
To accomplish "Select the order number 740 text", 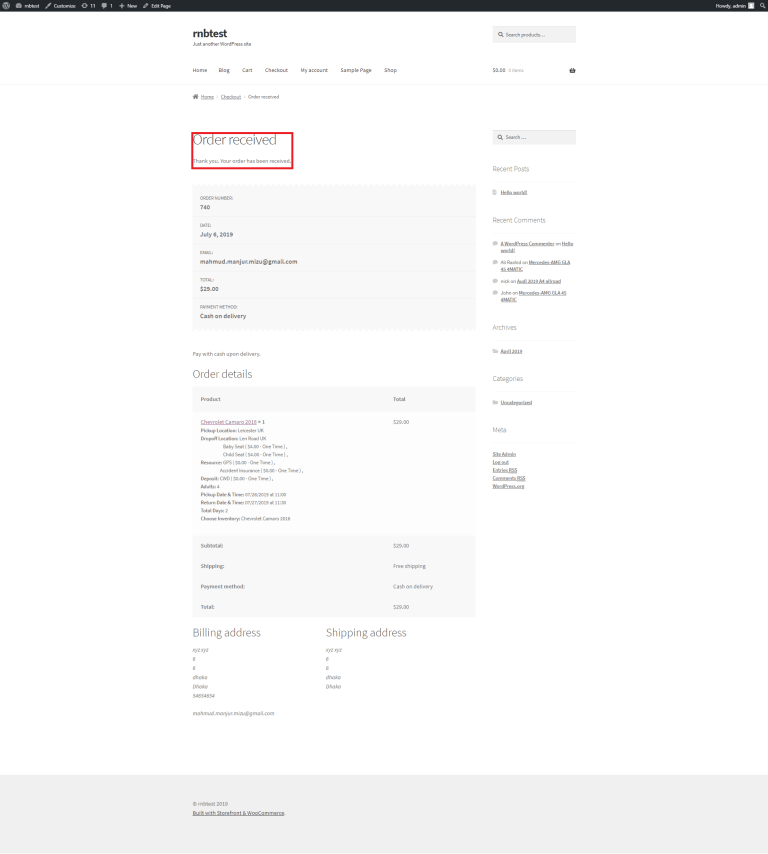I will tap(205, 207).
